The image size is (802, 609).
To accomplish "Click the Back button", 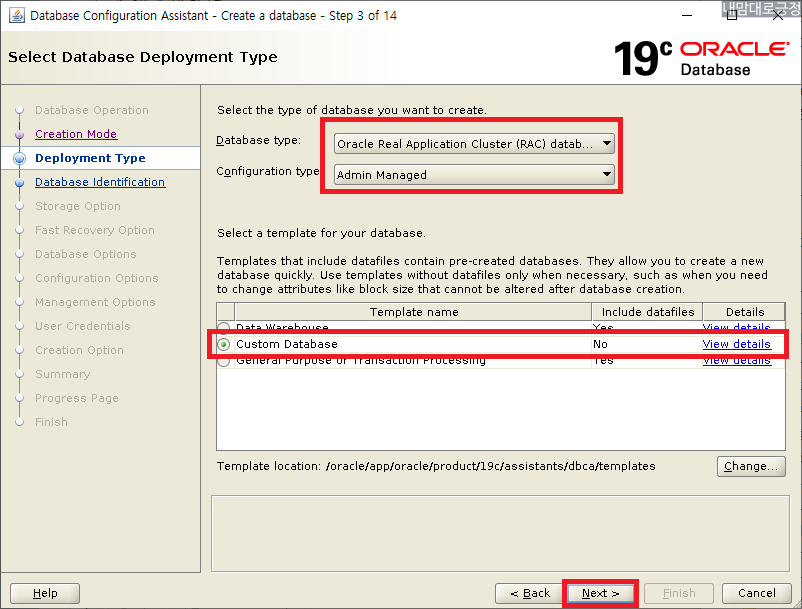I will coord(529,593).
